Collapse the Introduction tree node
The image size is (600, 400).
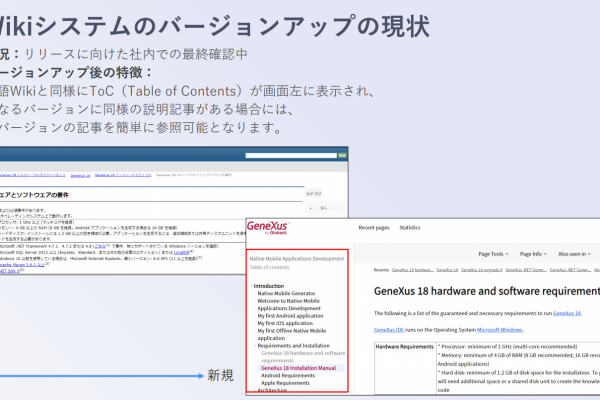coord(251,286)
